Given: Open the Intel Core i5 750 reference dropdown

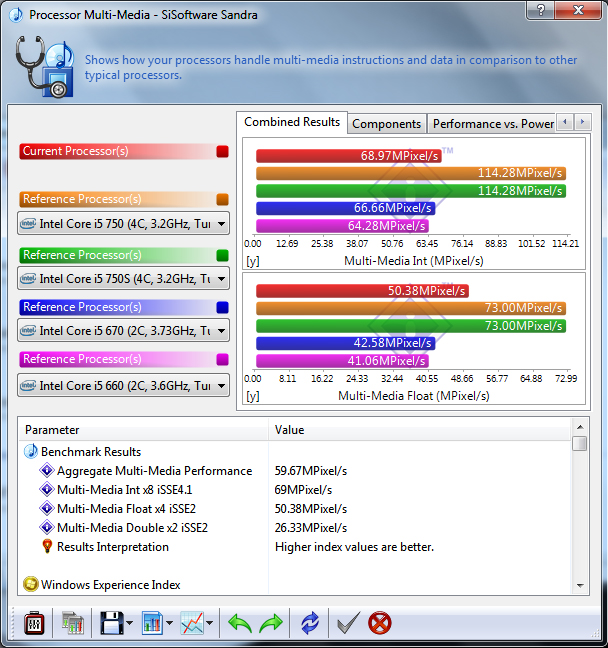Looking at the screenshot, I should pos(123,224).
